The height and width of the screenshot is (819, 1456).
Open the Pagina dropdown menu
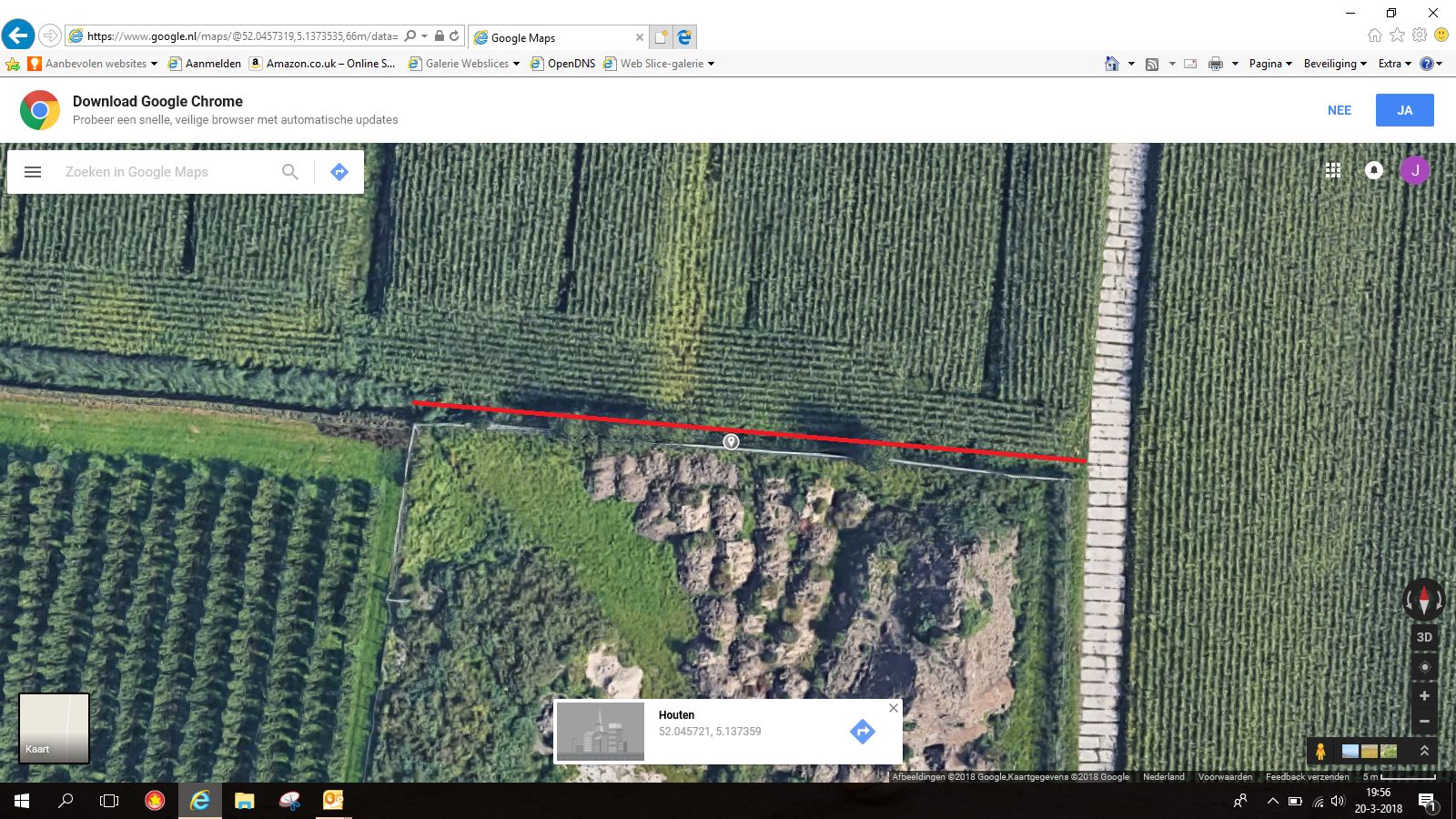[x=1270, y=64]
